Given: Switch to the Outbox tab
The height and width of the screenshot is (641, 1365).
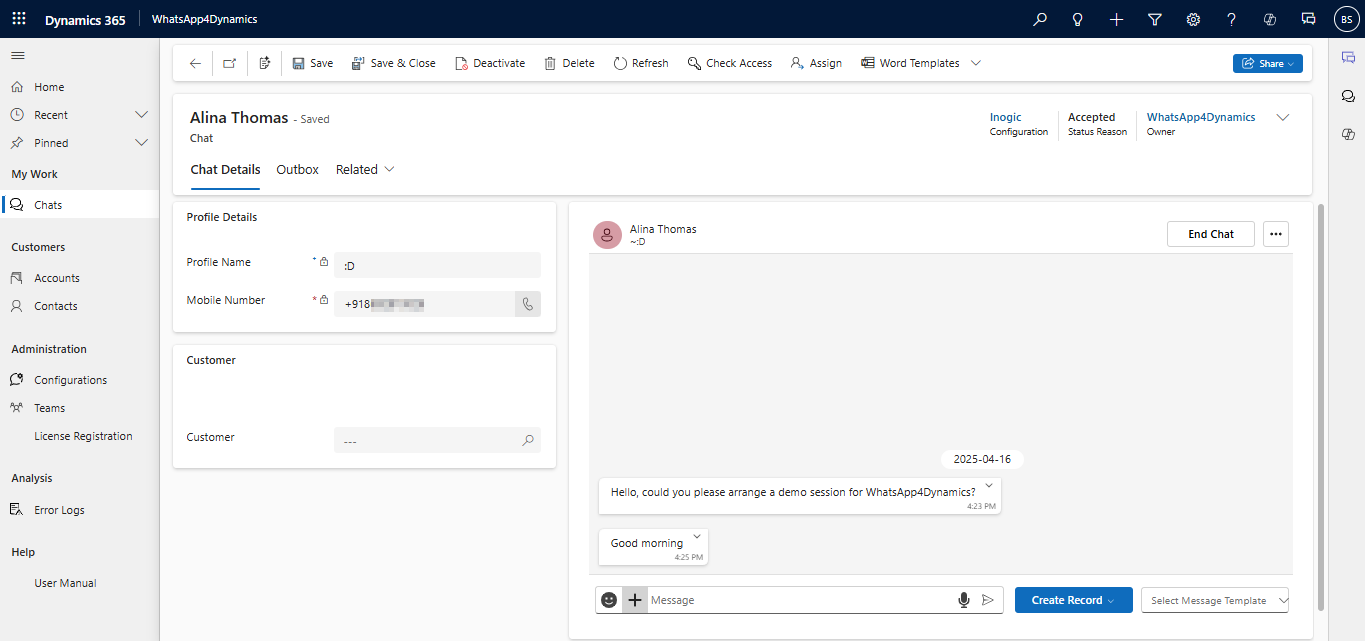Looking at the screenshot, I should point(297,170).
